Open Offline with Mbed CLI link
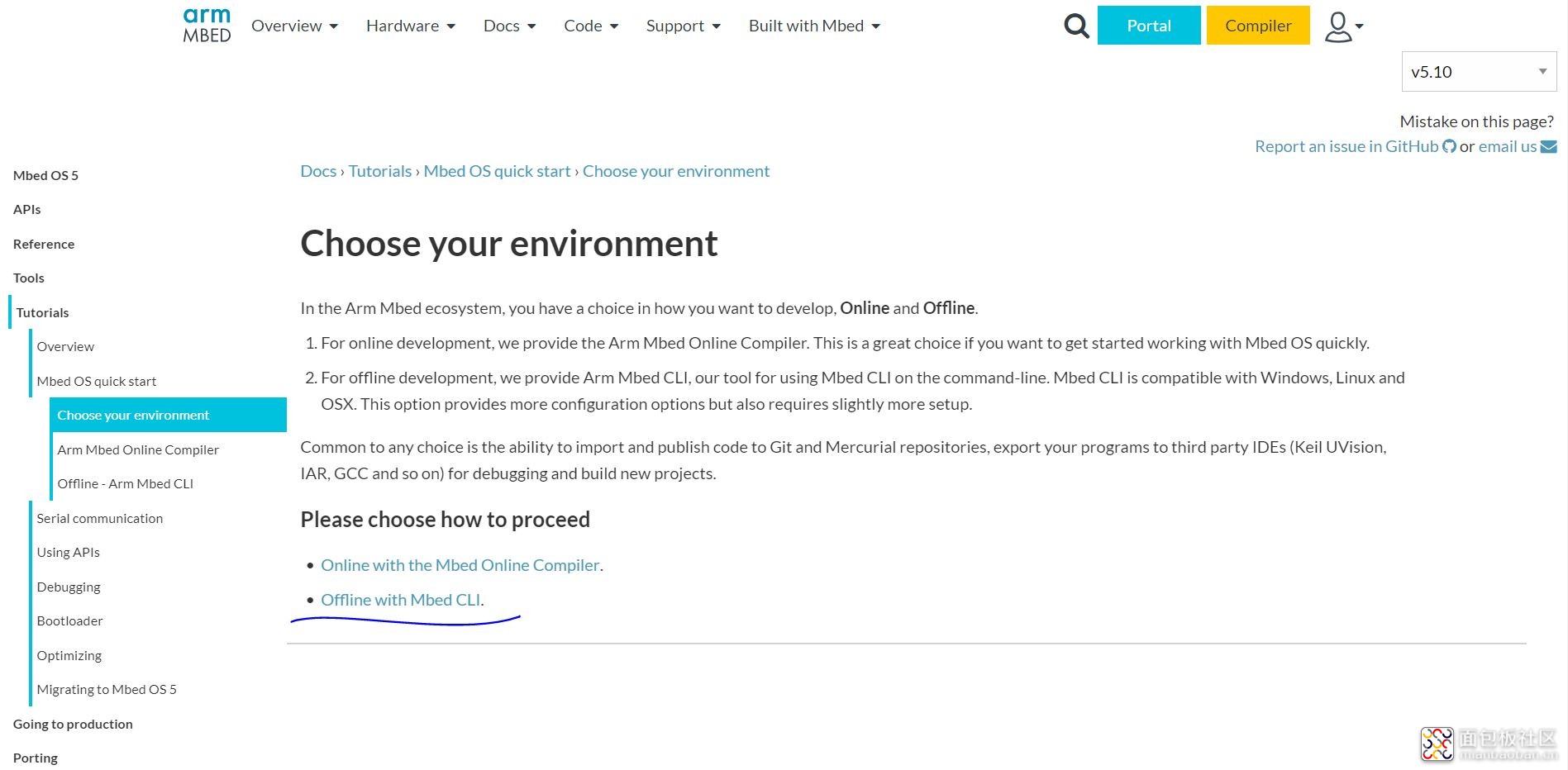Viewport: 1568px width, 770px height. click(x=401, y=600)
